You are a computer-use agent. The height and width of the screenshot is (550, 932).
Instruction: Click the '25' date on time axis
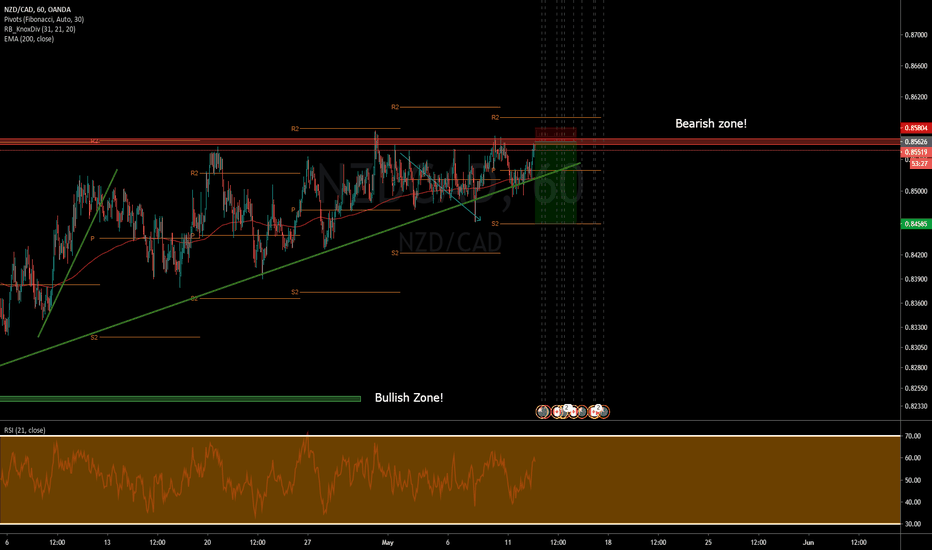coord(708,542)
